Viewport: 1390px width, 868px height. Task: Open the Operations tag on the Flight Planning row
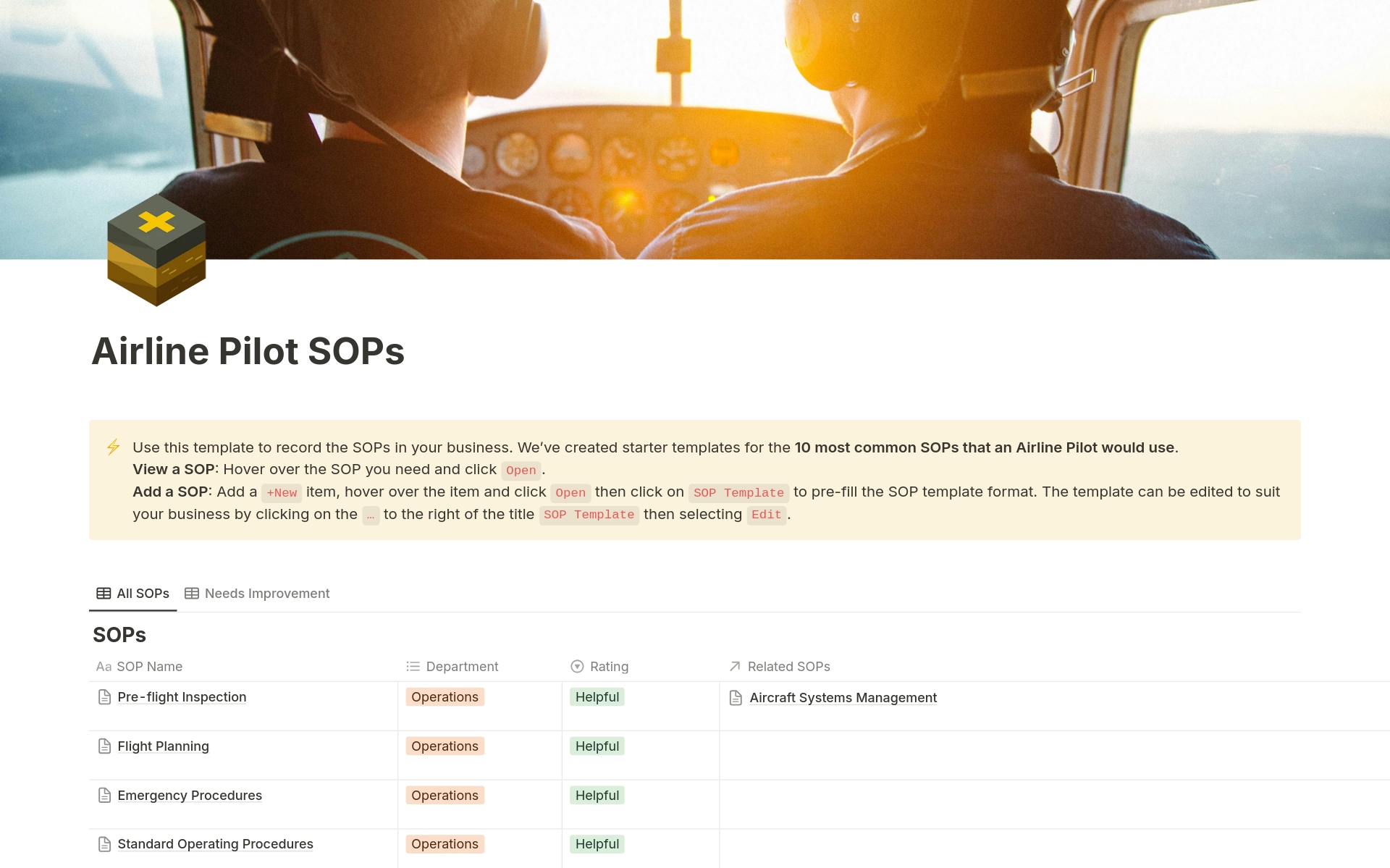[445, 746]
